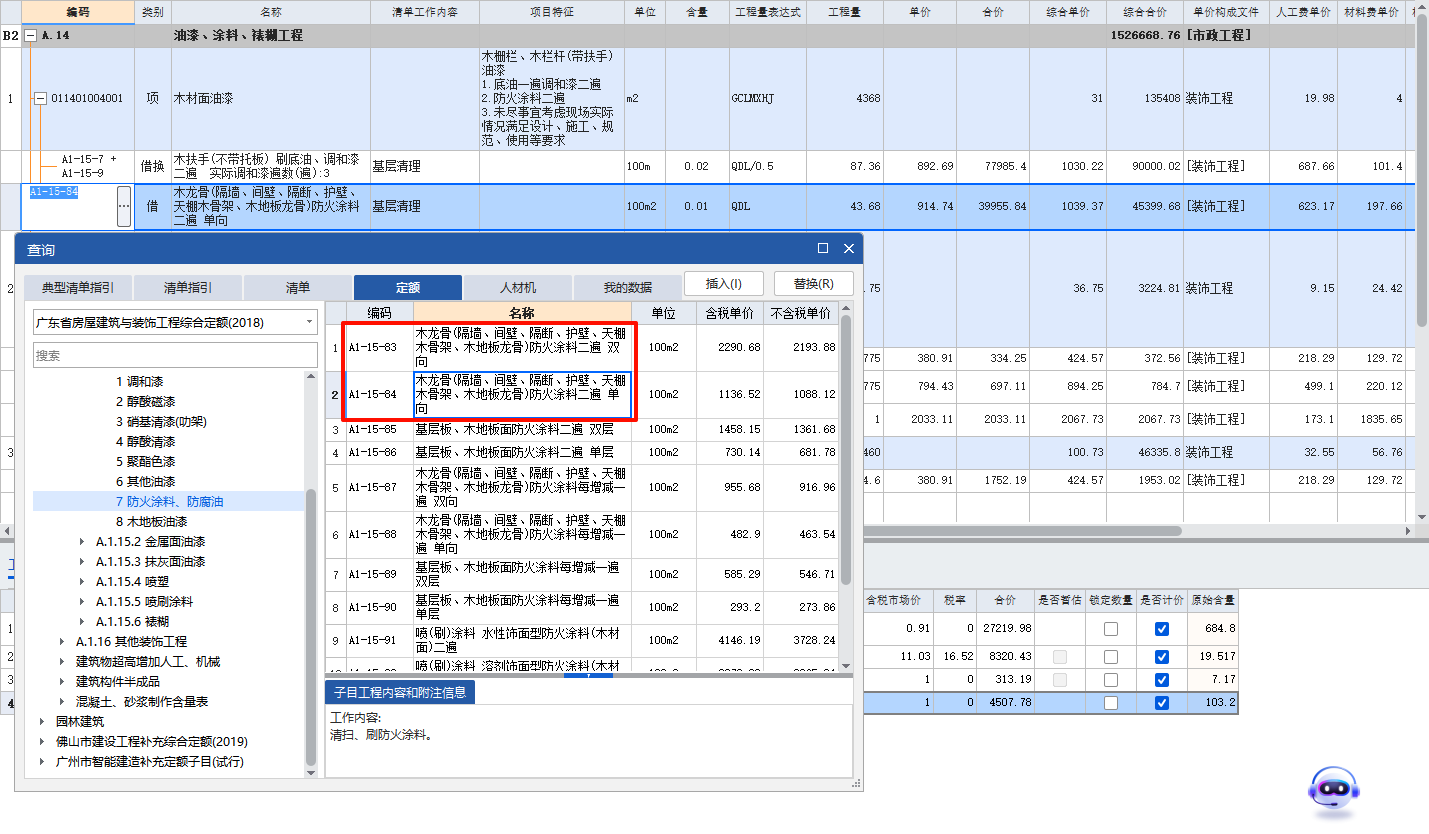This screenshot has width=1429, height=834.
Task: Click expression cell GCLMXHJ
Action: tap(768, 99)
